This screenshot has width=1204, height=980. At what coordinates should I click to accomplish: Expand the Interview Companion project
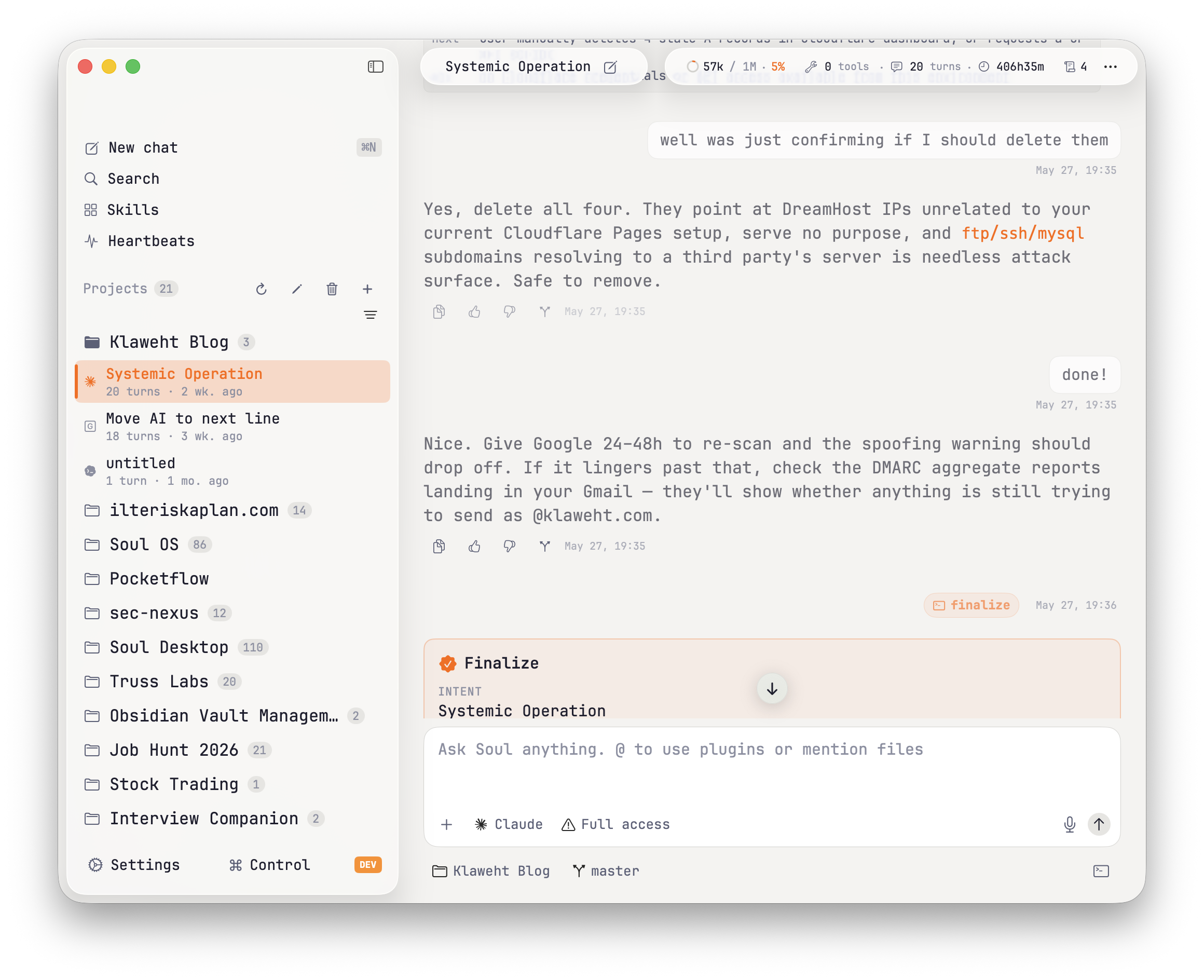point(232,819)
